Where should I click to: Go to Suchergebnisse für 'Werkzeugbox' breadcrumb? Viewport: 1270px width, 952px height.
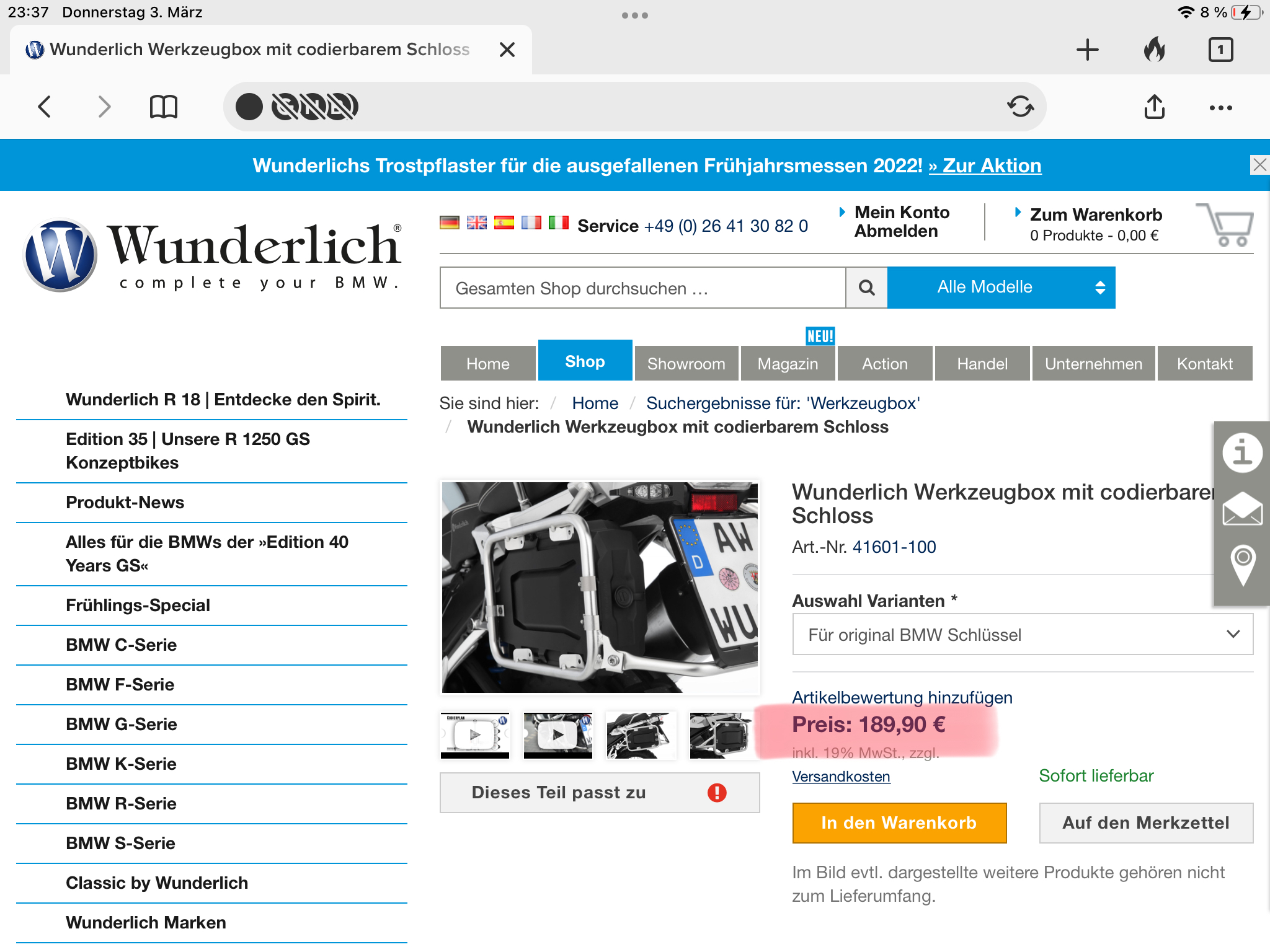click(x=783, y=403)
